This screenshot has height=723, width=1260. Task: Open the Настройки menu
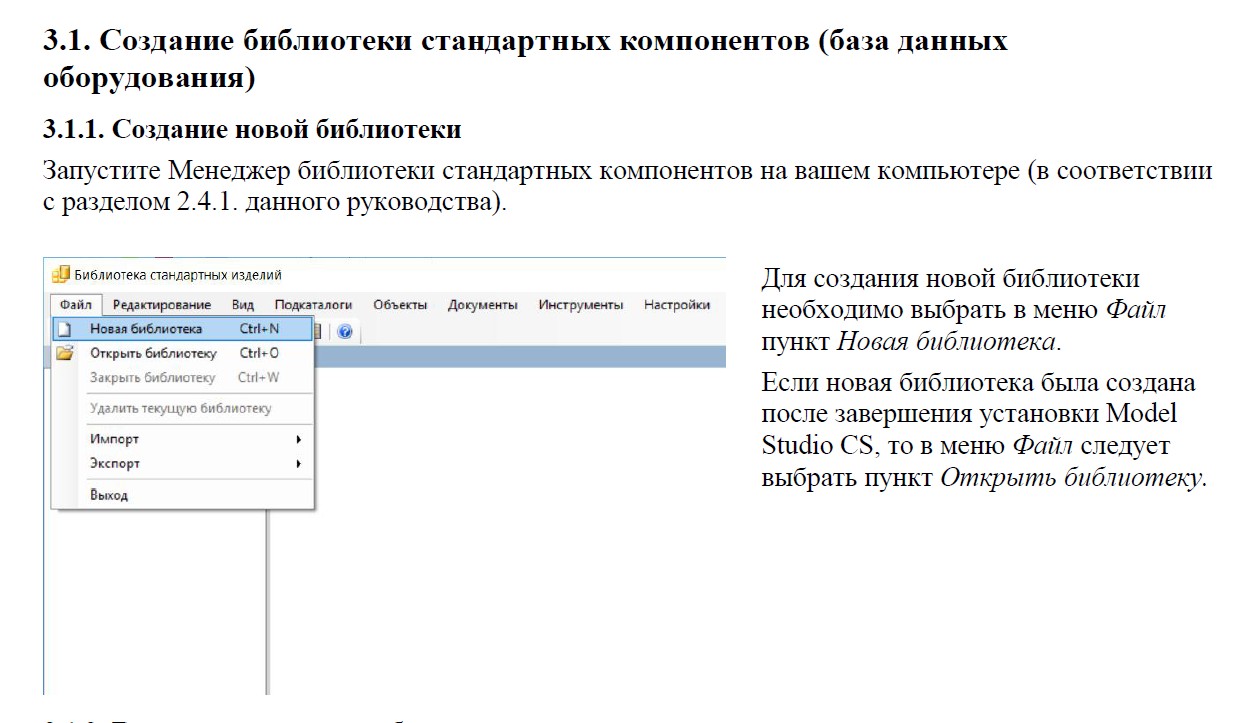tap(677, 305)
